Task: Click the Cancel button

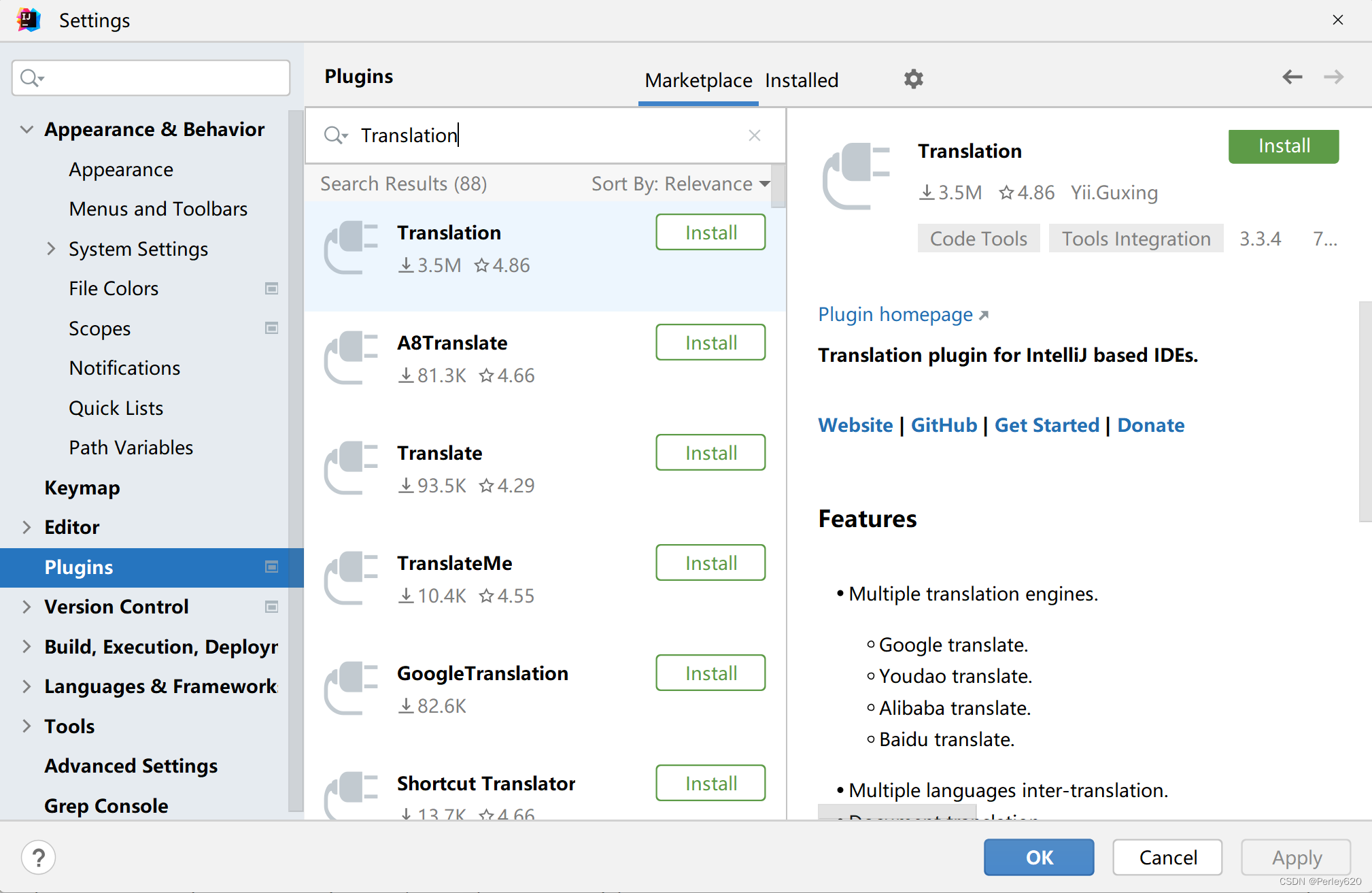Action: click(x=1167, y=858)
